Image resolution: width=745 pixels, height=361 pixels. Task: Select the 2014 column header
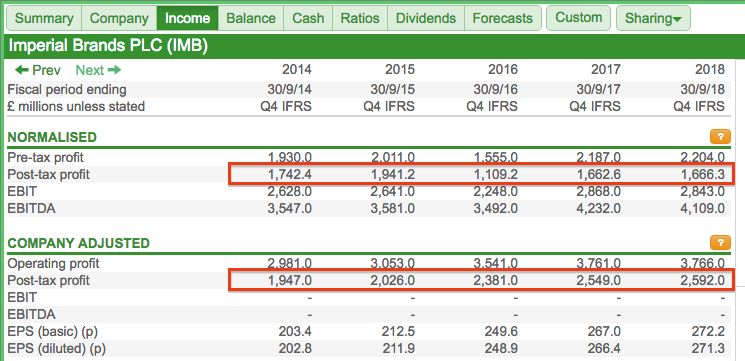click(x=297, y=70)
